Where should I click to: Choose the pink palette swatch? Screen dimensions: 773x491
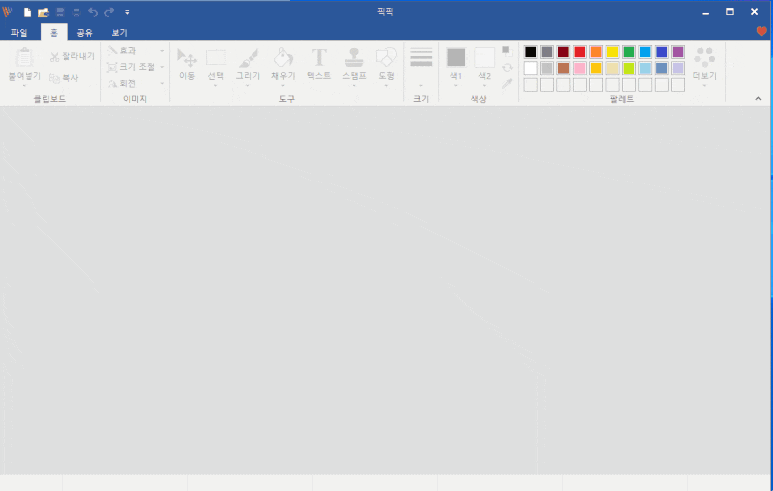pyautogui.click(x=580, y=68)
